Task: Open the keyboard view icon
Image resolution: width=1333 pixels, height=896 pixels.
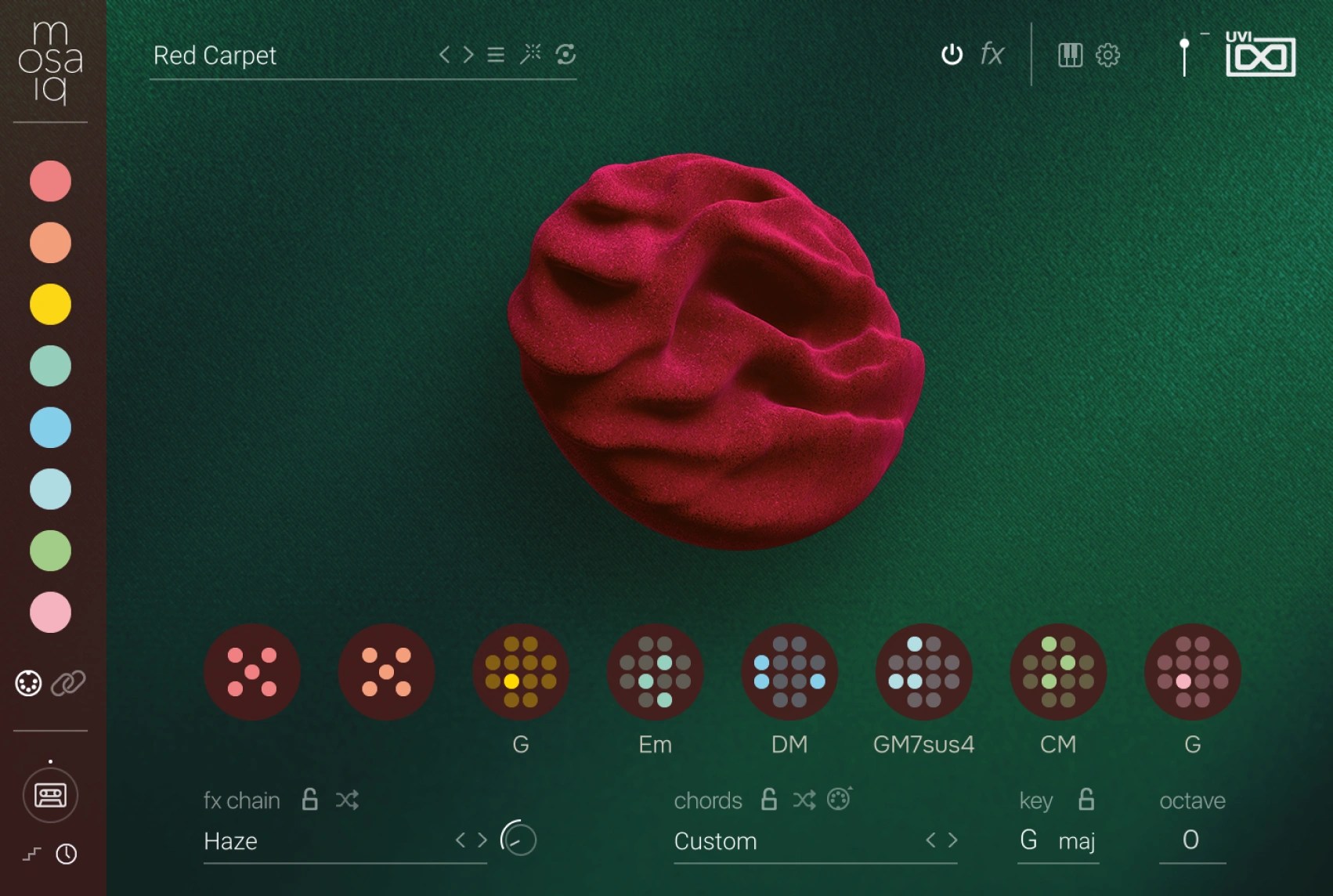Action: pos(1070,55)
